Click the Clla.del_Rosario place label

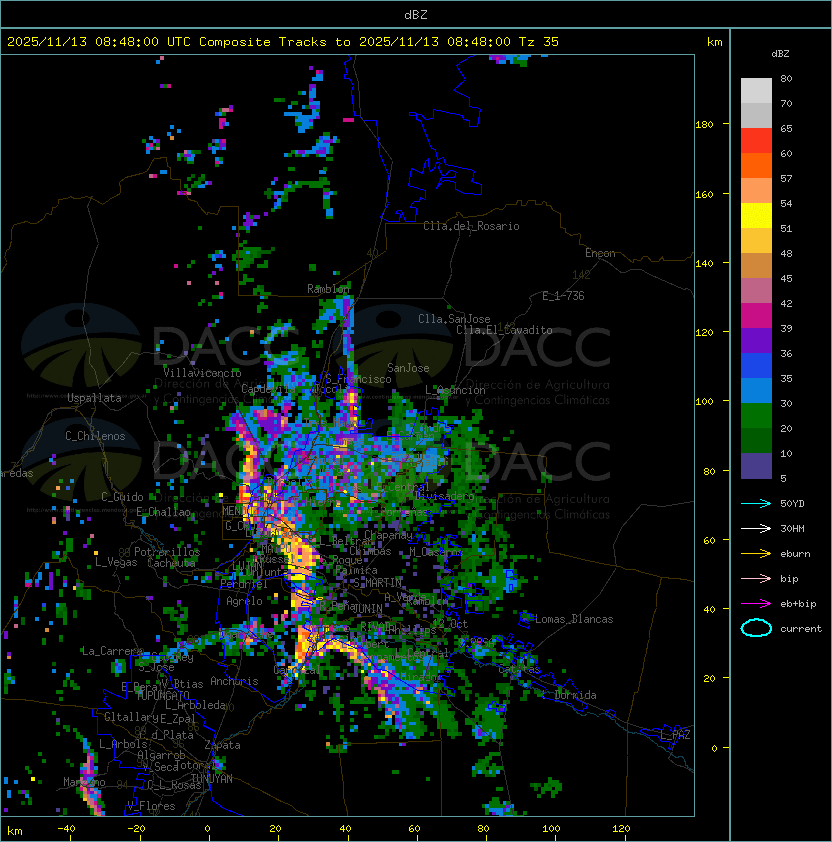click(471, 226)
